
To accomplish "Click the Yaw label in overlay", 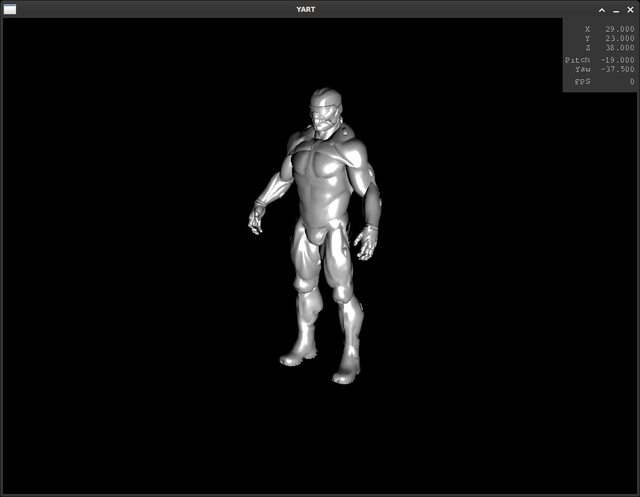I will [582, 69].
